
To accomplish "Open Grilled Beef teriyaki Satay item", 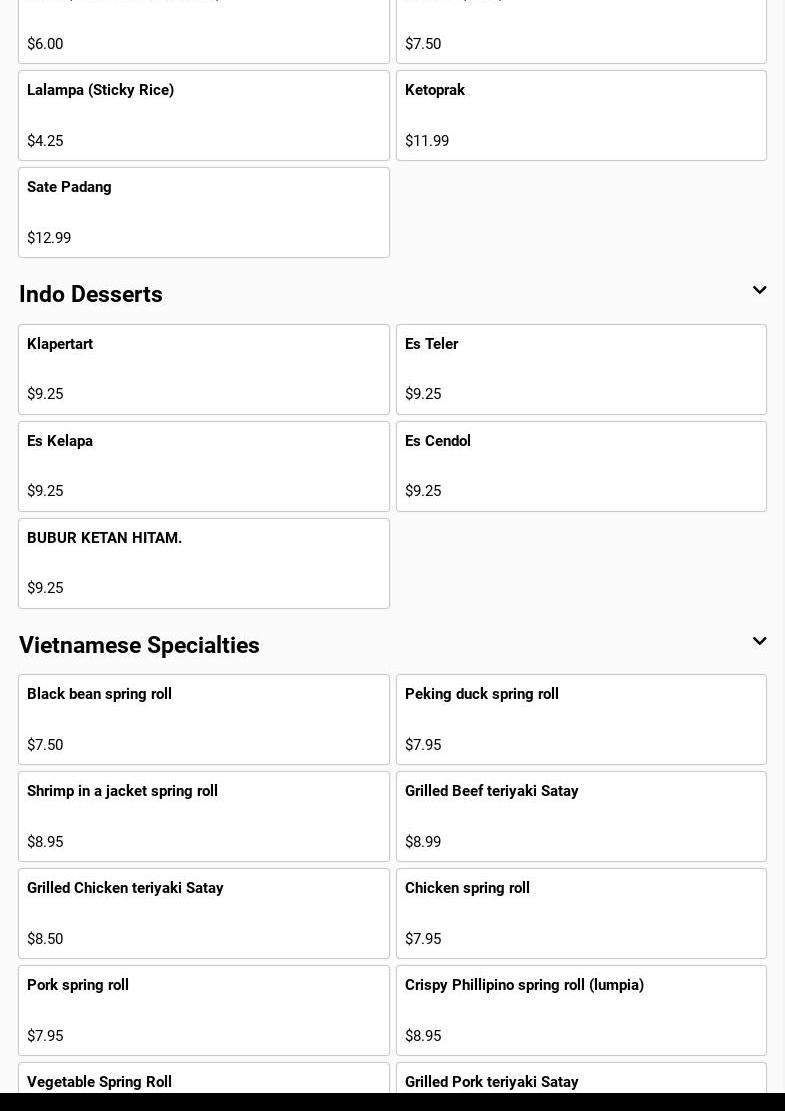I will pyautogui.click(x=581, y=816).
